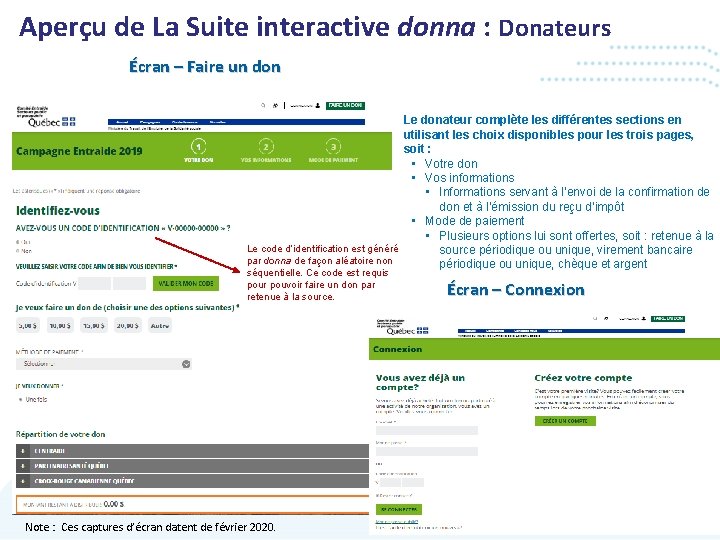
Task: Select step 1 circle Votre don
Action: pos(198,146)
